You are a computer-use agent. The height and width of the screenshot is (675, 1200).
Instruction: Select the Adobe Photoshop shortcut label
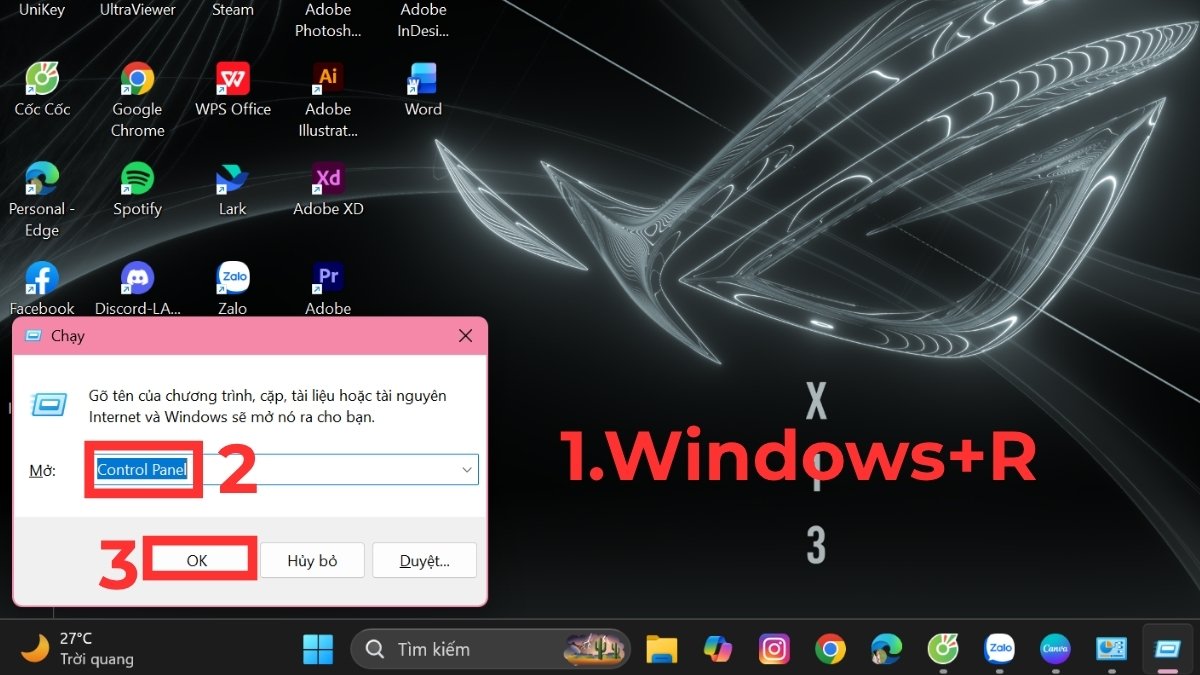[x=328, y=20]
